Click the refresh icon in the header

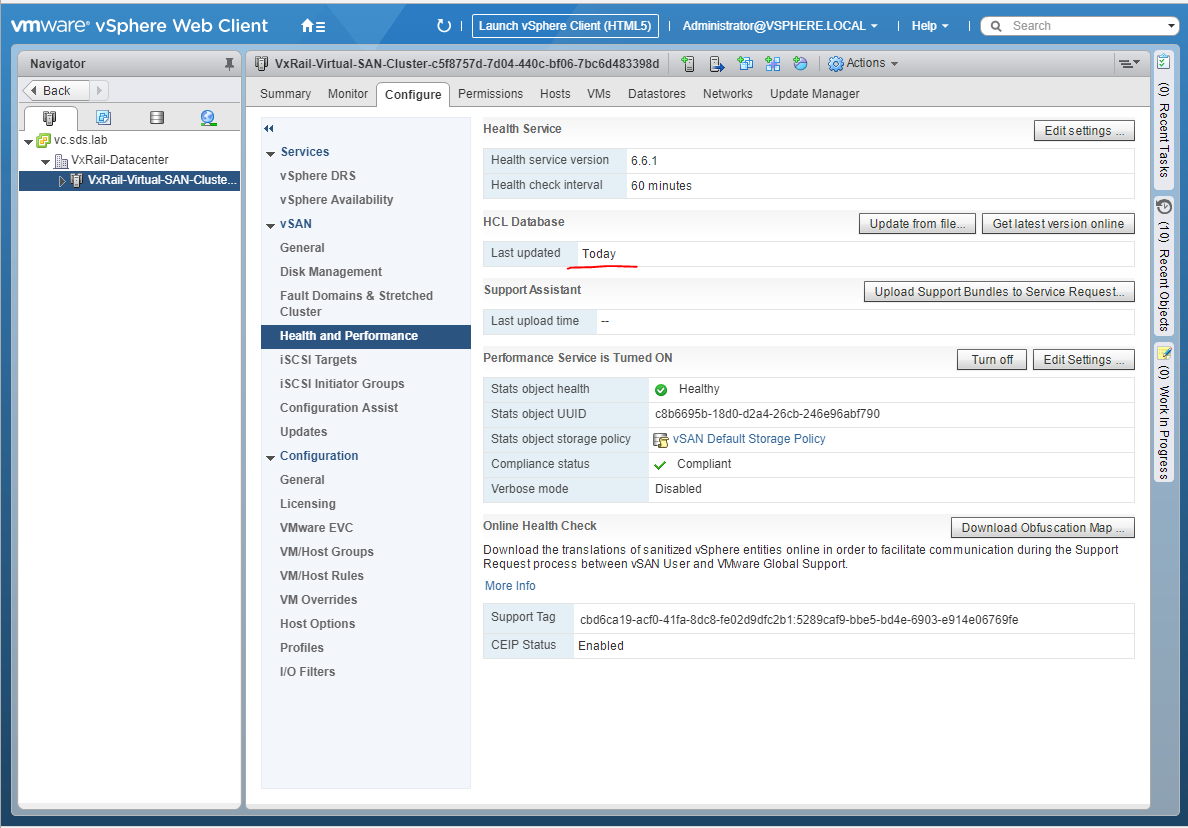(443, 26)
